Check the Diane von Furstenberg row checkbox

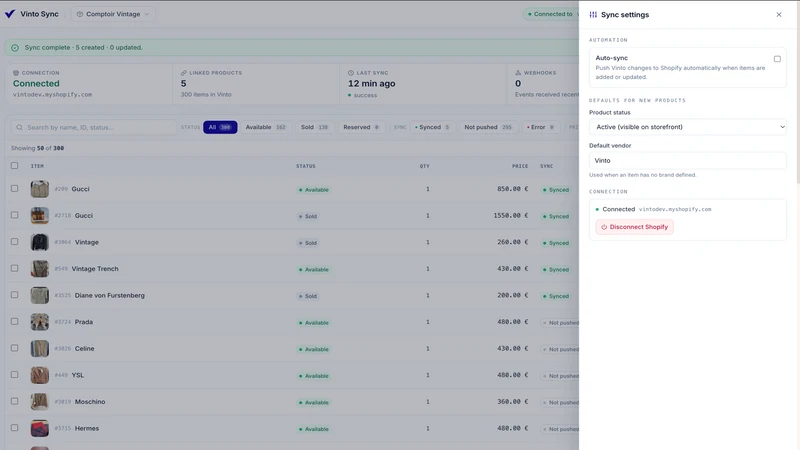pyautogui.click(x=14, y=294)
